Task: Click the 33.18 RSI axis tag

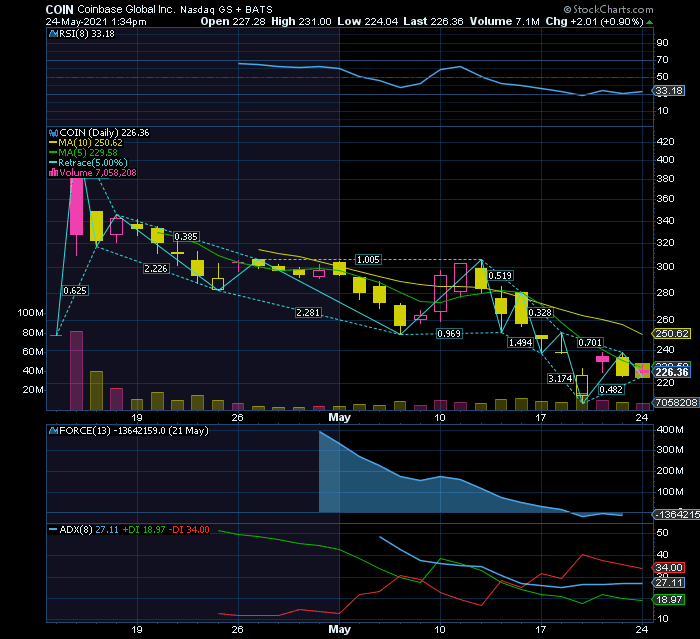Action: pos(669,91)
